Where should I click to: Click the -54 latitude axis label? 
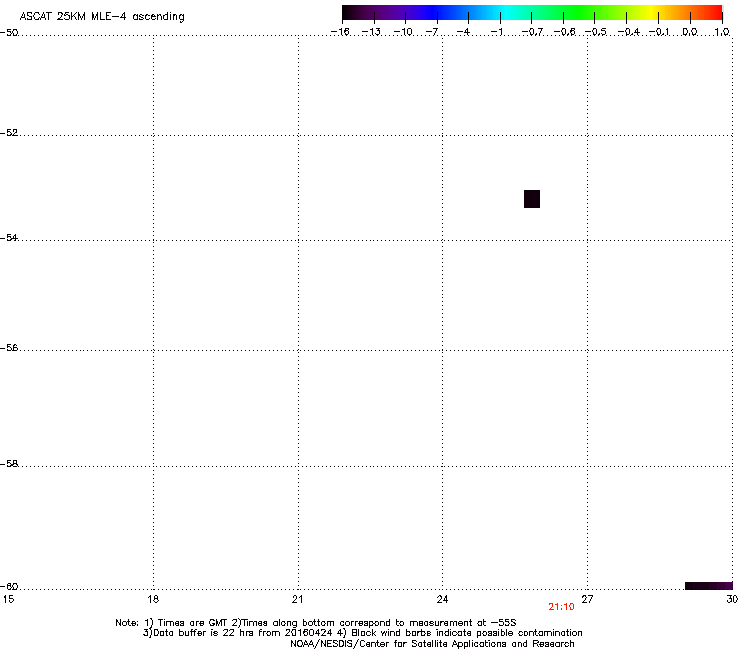pyautogui.click(x=9, y=237)
